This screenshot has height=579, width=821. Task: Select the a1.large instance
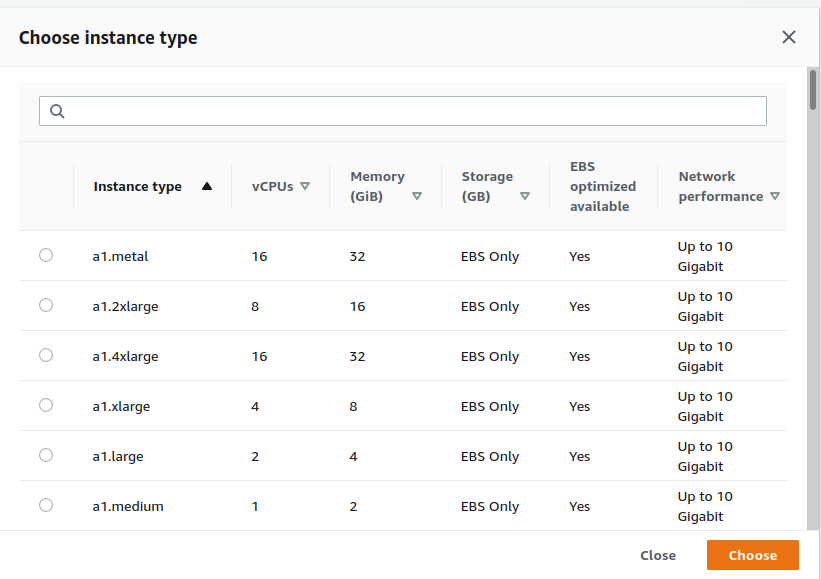pyautogui.click(x=45, y=455)
